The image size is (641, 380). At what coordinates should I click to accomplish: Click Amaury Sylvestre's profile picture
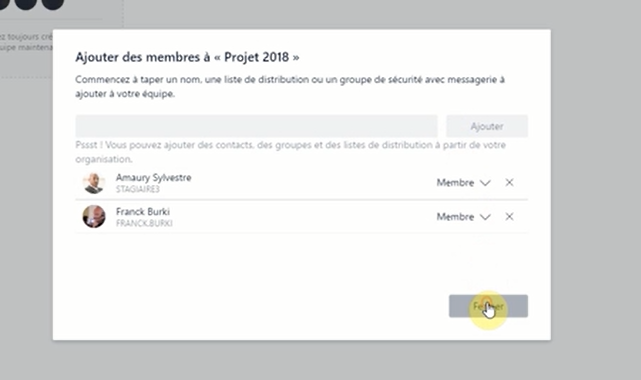point(94,183)
